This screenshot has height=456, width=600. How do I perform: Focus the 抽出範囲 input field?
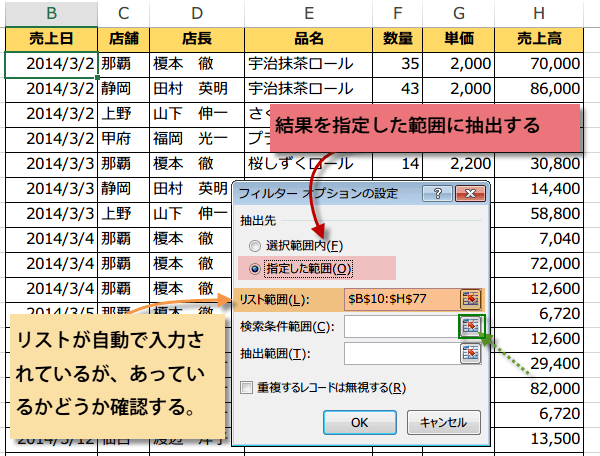(x=402, y=353)
